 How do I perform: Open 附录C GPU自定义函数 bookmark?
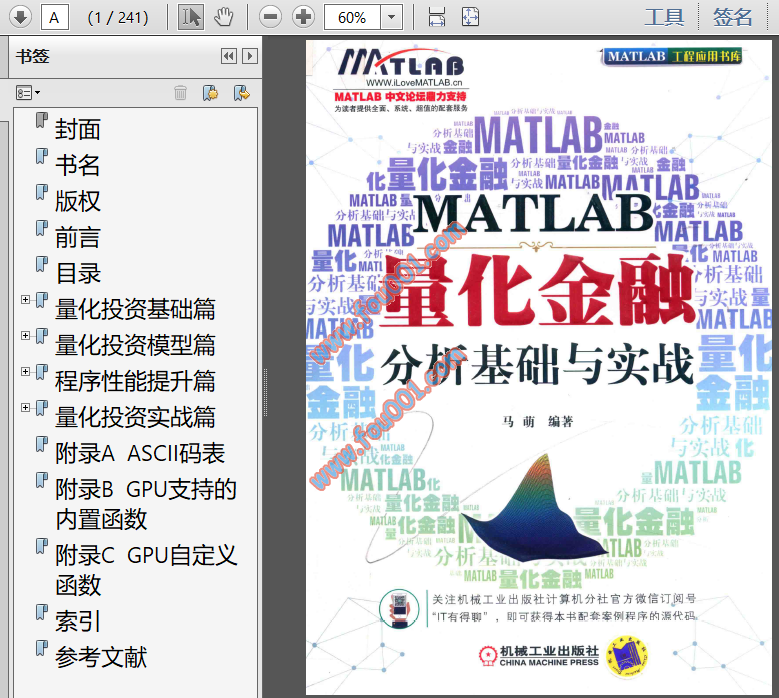(146, 570)
